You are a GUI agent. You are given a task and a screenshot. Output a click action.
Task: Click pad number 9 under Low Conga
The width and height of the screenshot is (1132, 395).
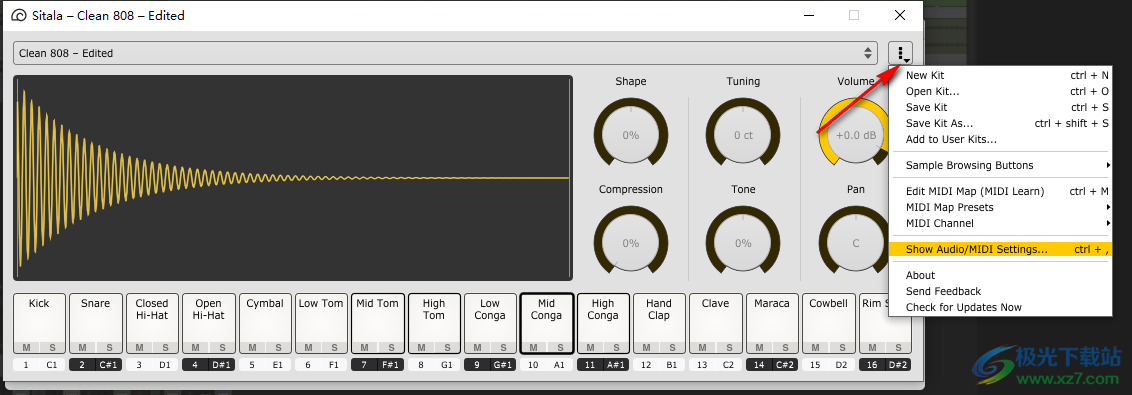pos(477,365)
